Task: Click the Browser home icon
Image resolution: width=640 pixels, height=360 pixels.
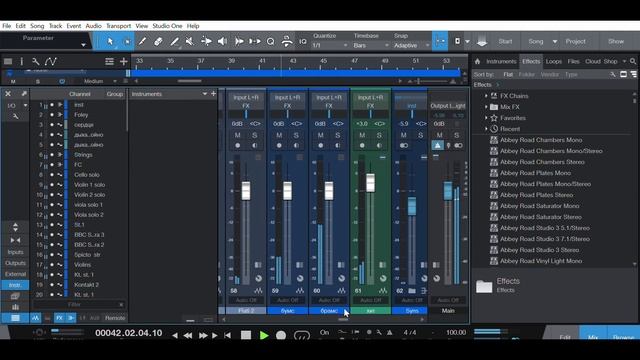Action: [x=478, y=62]
